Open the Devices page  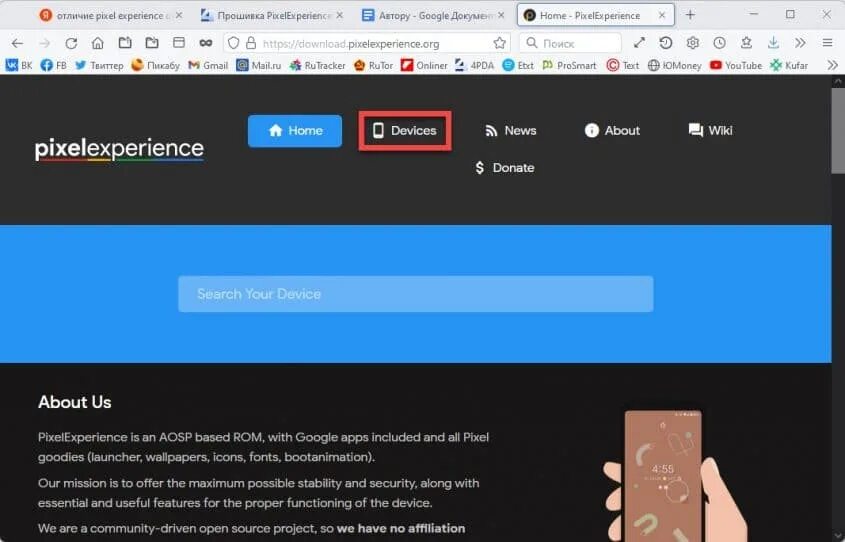pyautogui.click(x=405, y=130)
